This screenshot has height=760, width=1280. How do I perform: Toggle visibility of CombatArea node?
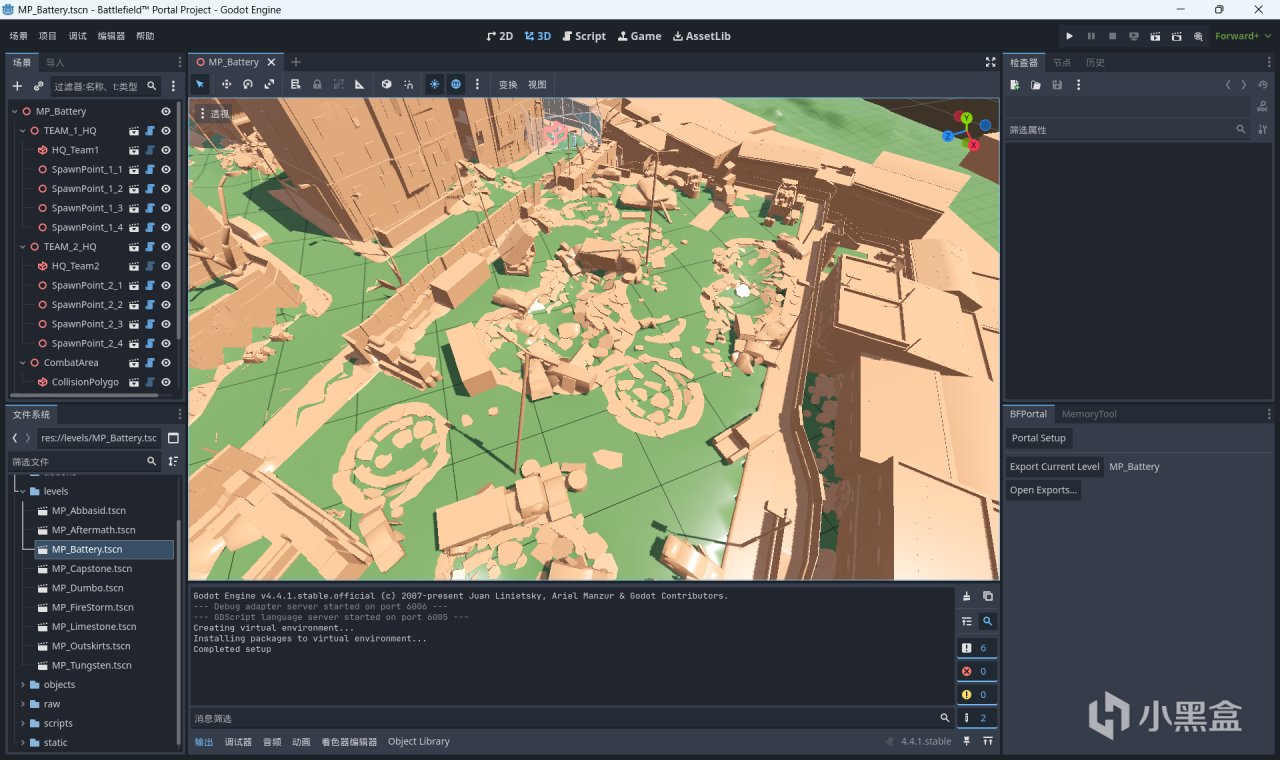166,363
